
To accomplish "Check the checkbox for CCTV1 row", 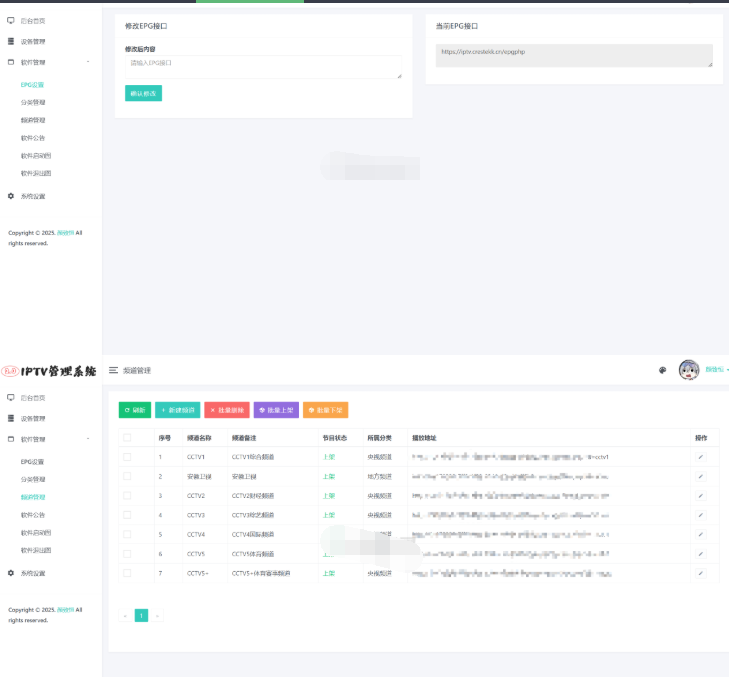I will pos(127,457).
